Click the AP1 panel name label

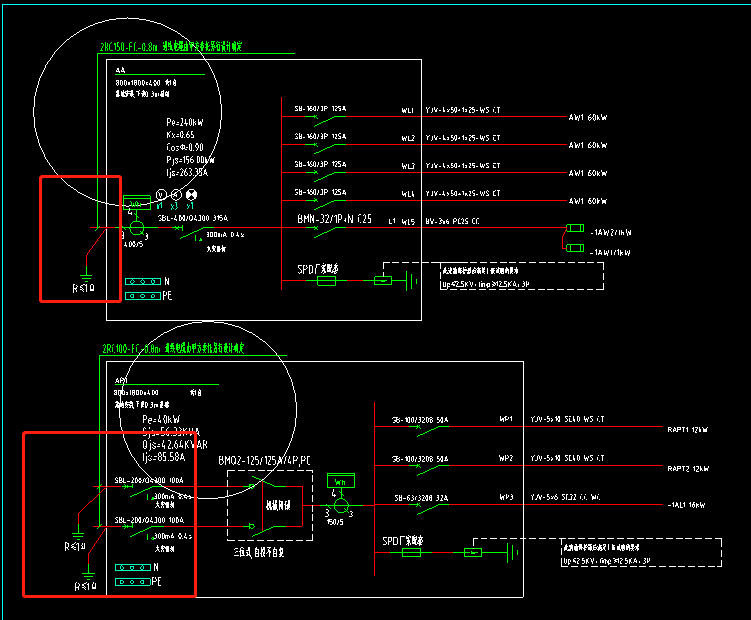121,380
